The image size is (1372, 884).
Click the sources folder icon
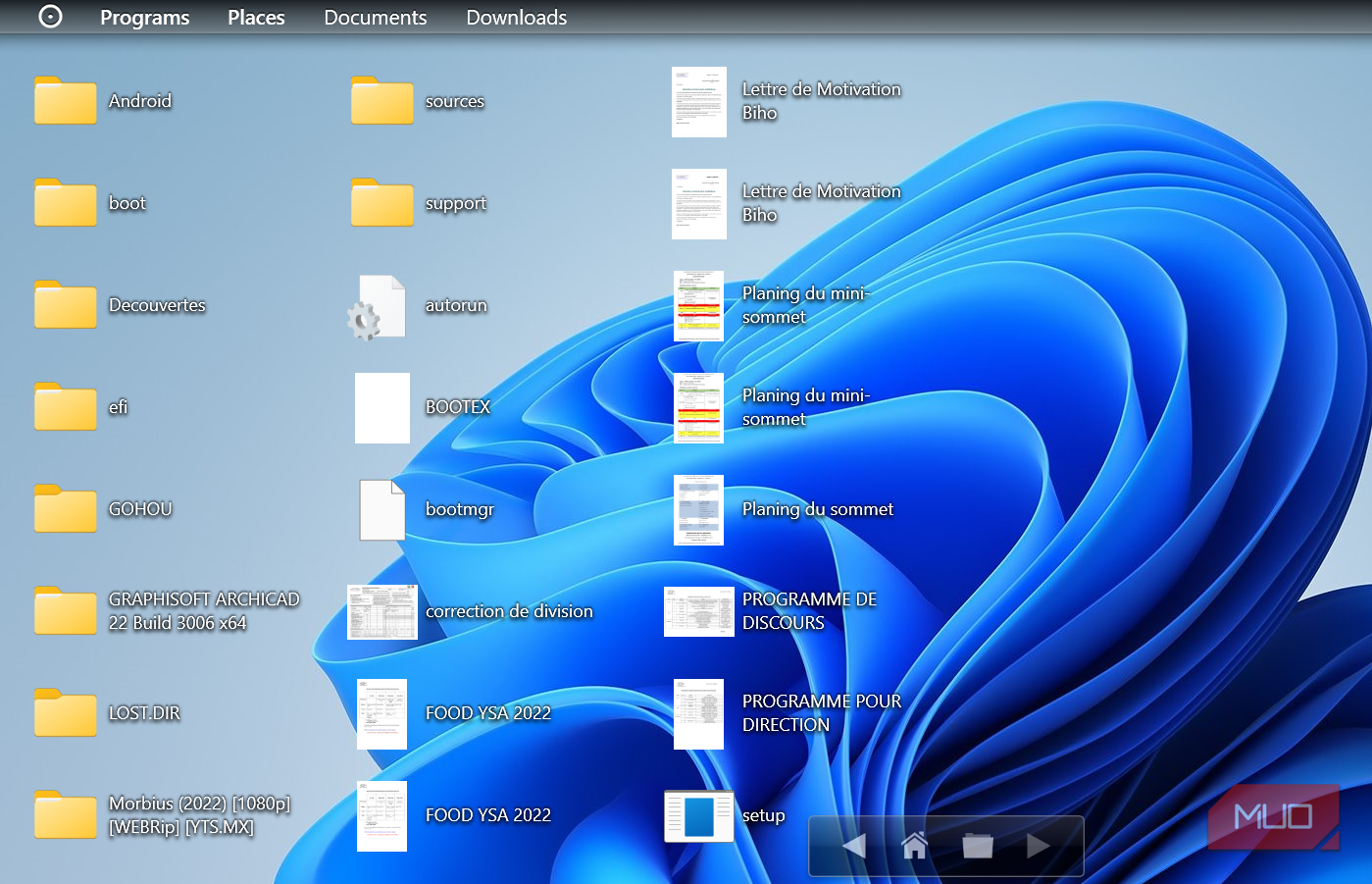click(382, 101)
